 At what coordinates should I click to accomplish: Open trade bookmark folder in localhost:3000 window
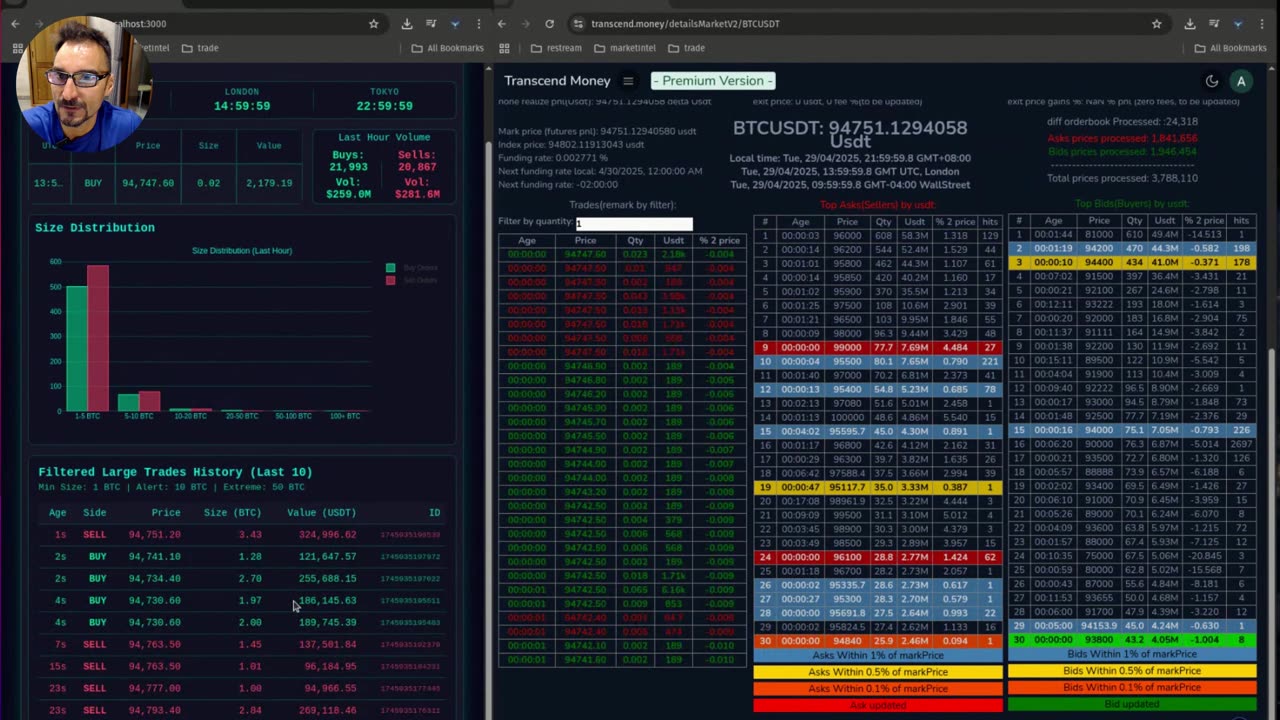(x=199, y=48)
